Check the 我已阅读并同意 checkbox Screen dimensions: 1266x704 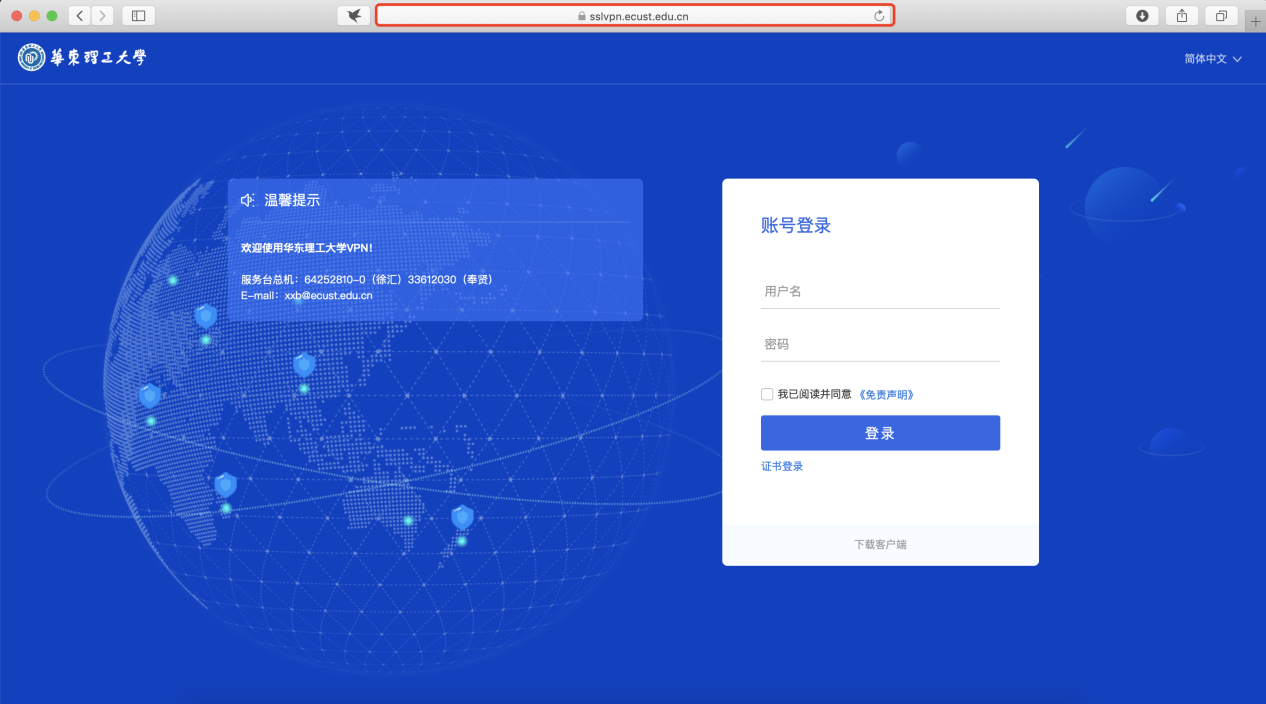(767, 394)
